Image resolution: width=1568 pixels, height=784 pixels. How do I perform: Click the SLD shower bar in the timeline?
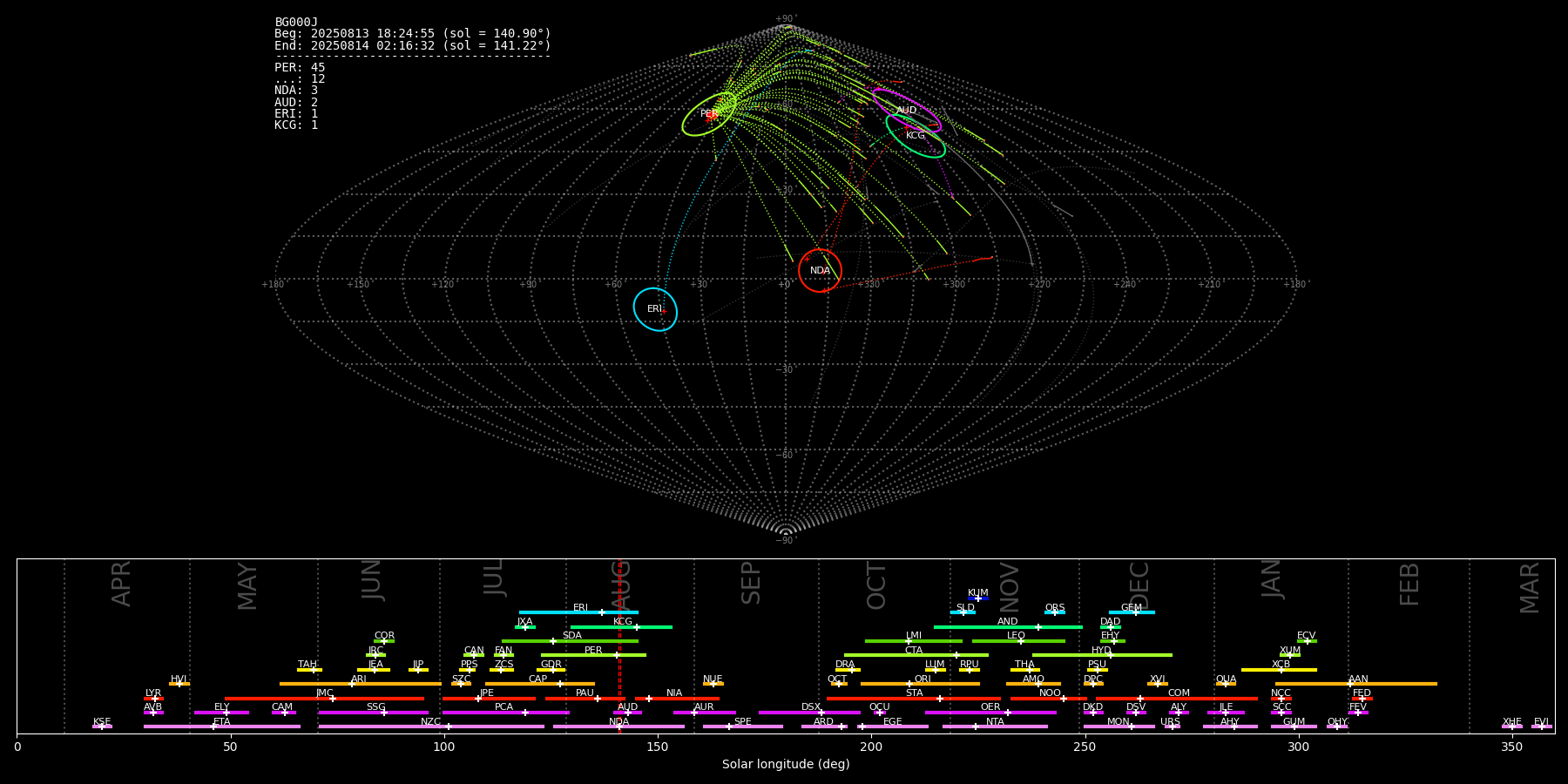(x=963, y=612)
